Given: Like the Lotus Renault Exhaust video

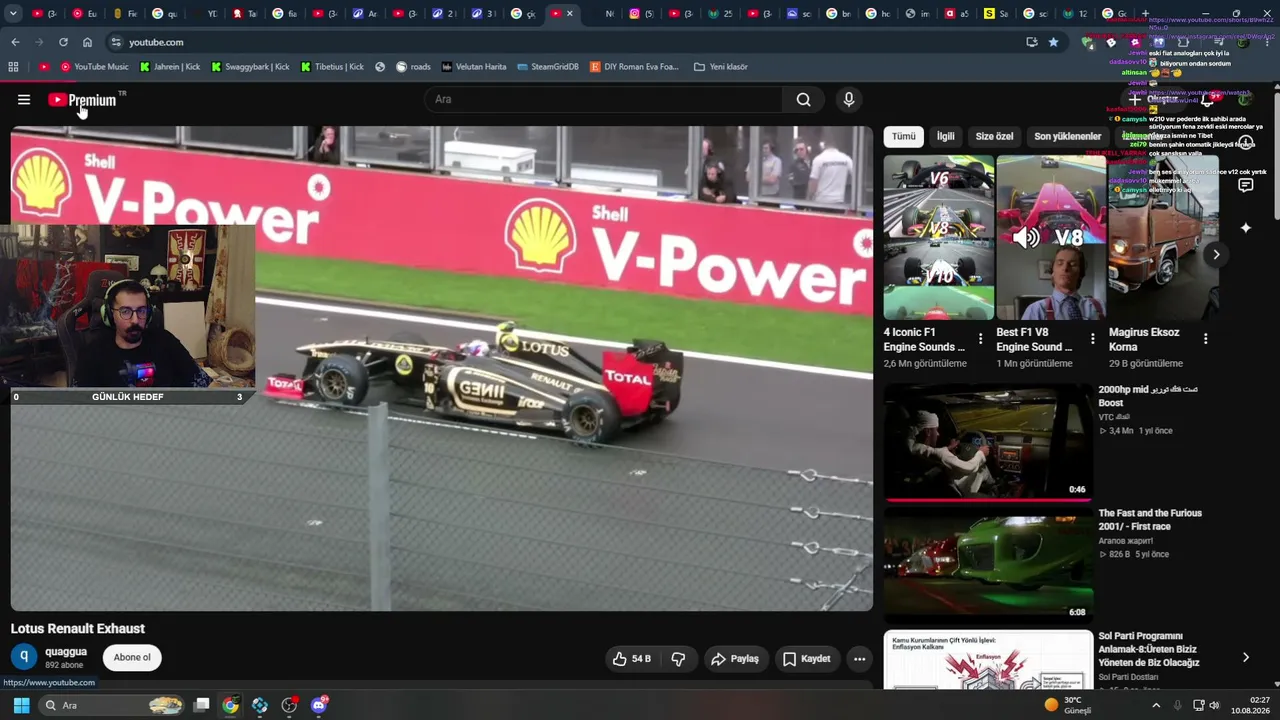Looking at the screenshot, I should pos(631,659).
